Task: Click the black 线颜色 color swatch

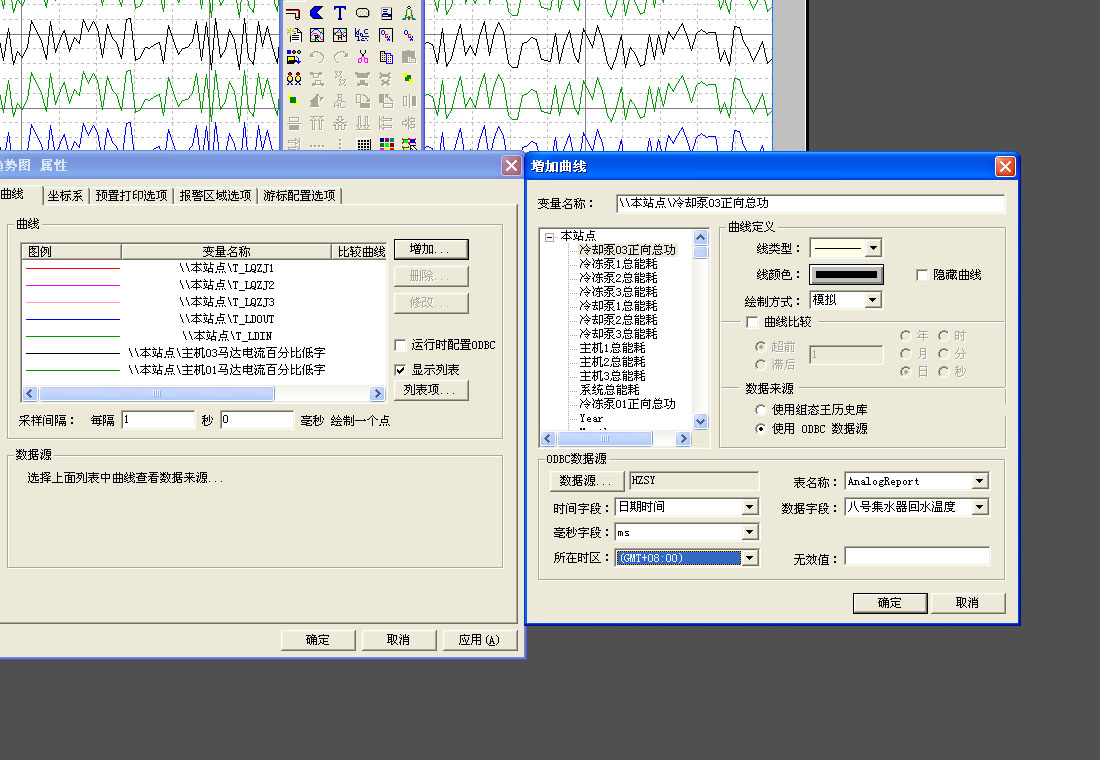Action: 846,274
